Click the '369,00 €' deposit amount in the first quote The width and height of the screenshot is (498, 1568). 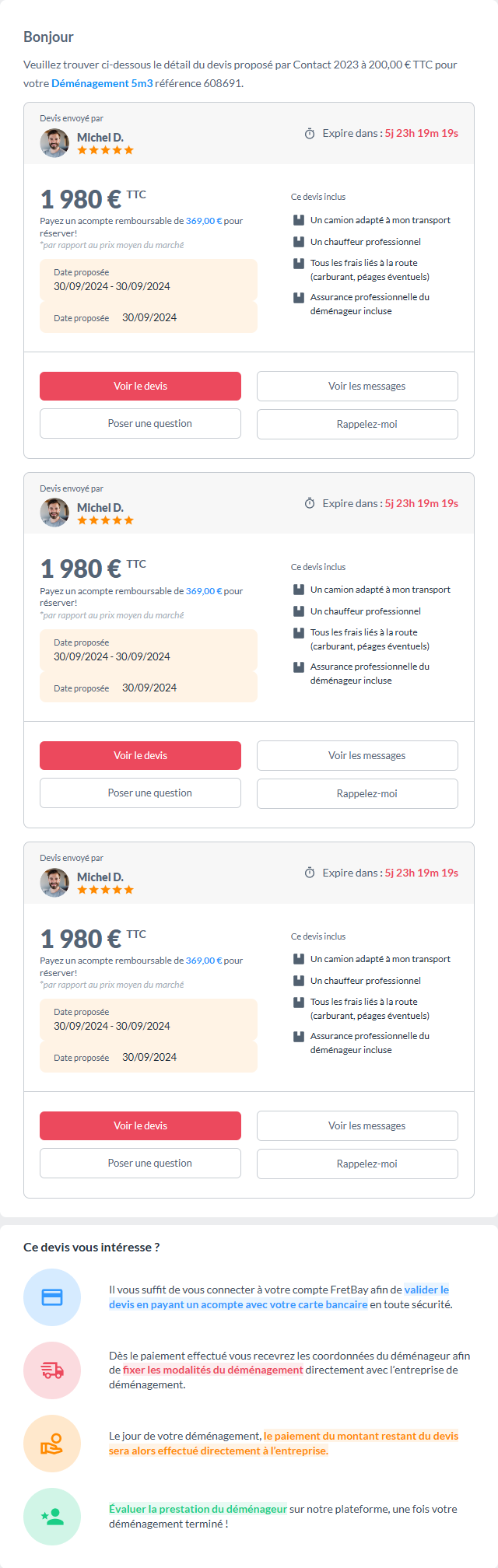click(x=204, y=221)
